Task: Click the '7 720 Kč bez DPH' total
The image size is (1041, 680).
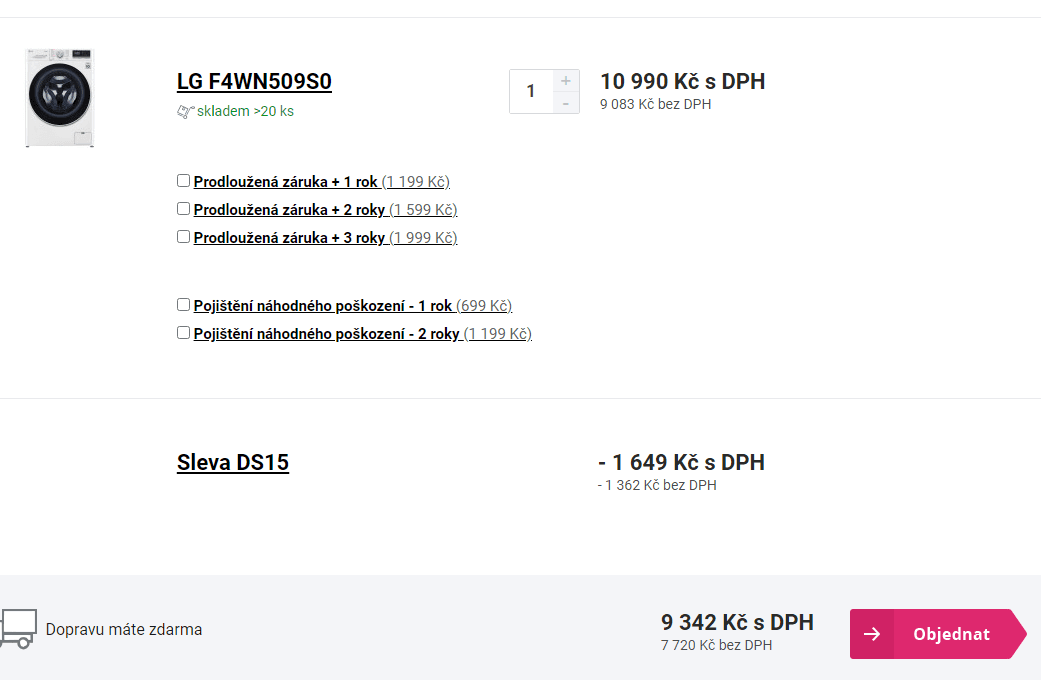Action: click(716, 645)
